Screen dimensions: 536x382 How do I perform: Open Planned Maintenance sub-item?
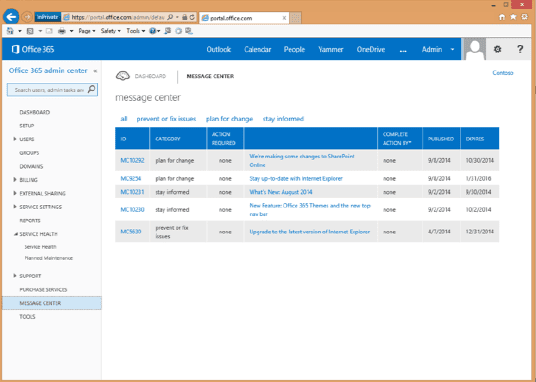[49, 258]
